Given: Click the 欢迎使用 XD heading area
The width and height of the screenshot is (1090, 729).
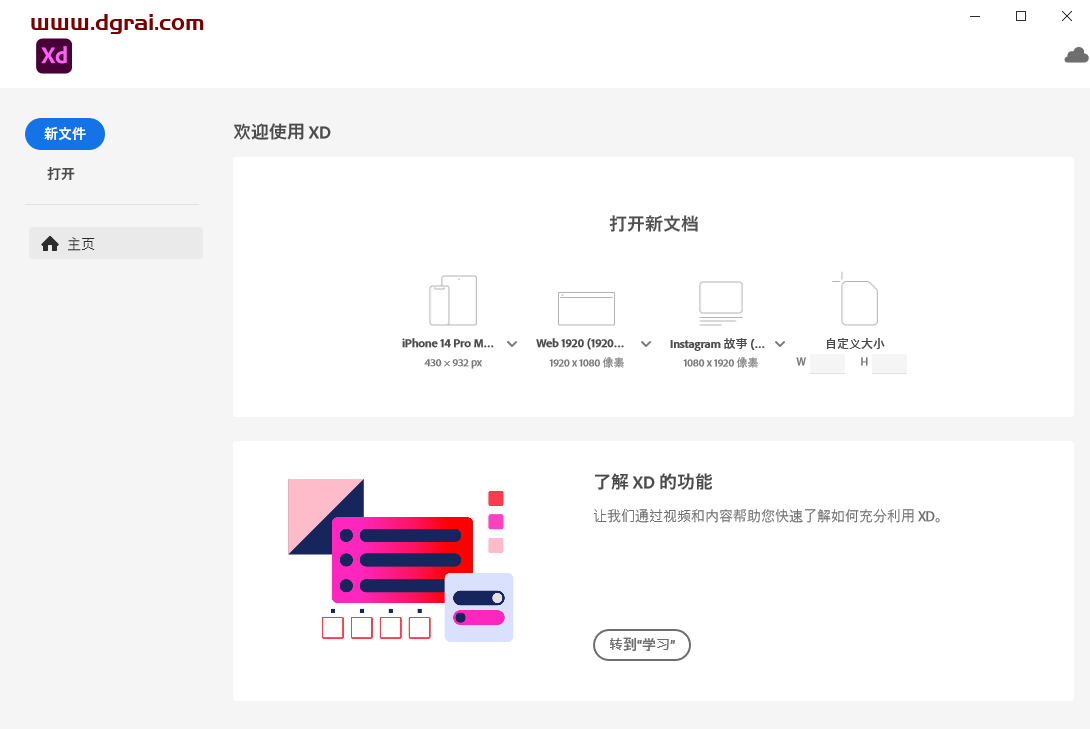Looking at the screenshot, I should [283, 132].
